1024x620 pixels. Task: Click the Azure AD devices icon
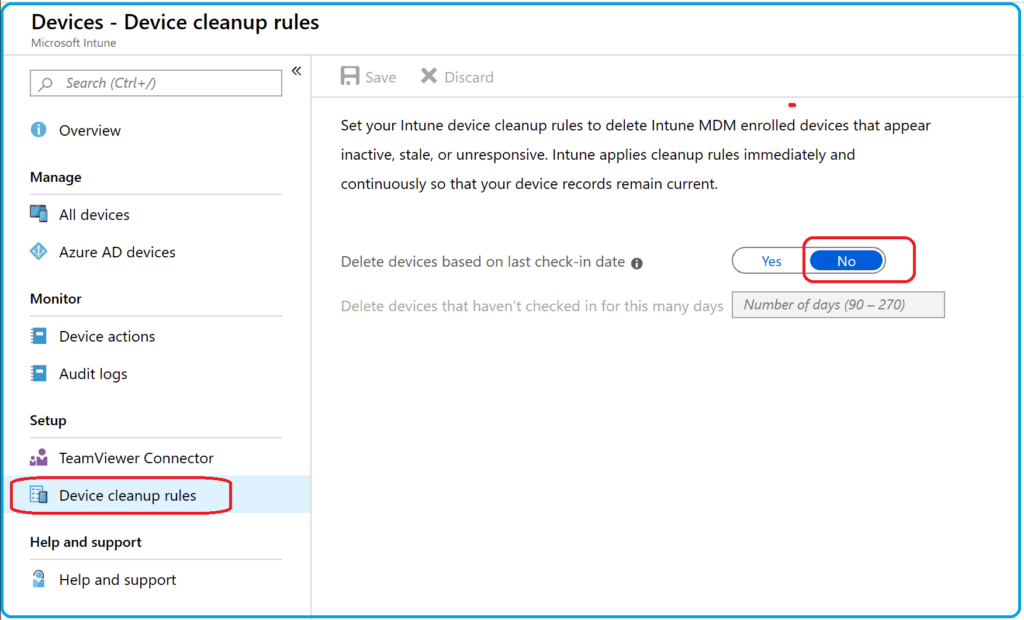pyautogui.click(x=38, y=252)
